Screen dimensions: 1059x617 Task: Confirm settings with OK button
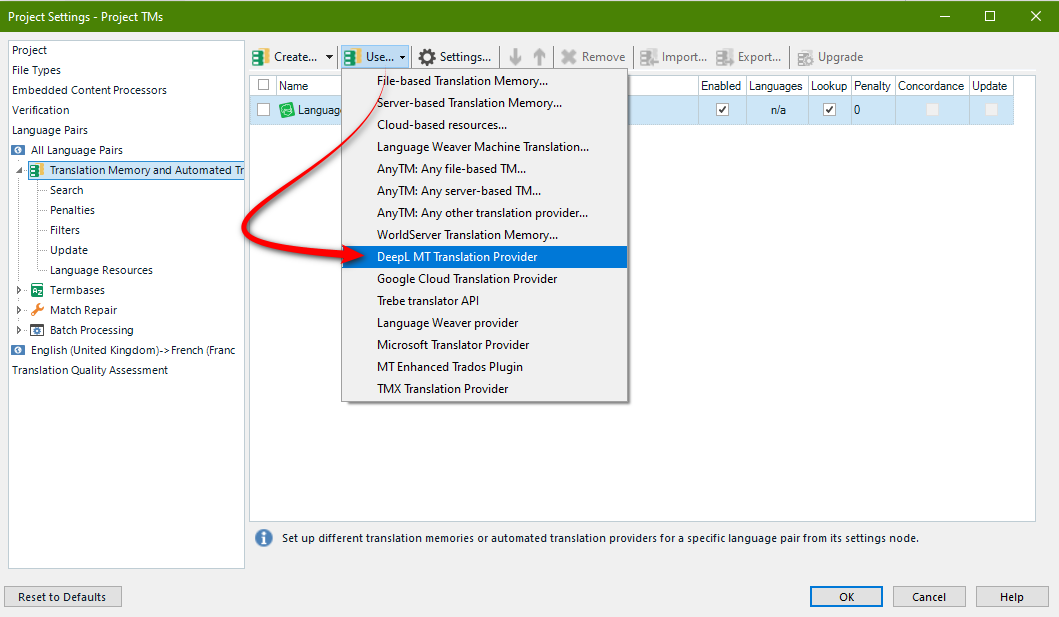(x=846, y=597)
